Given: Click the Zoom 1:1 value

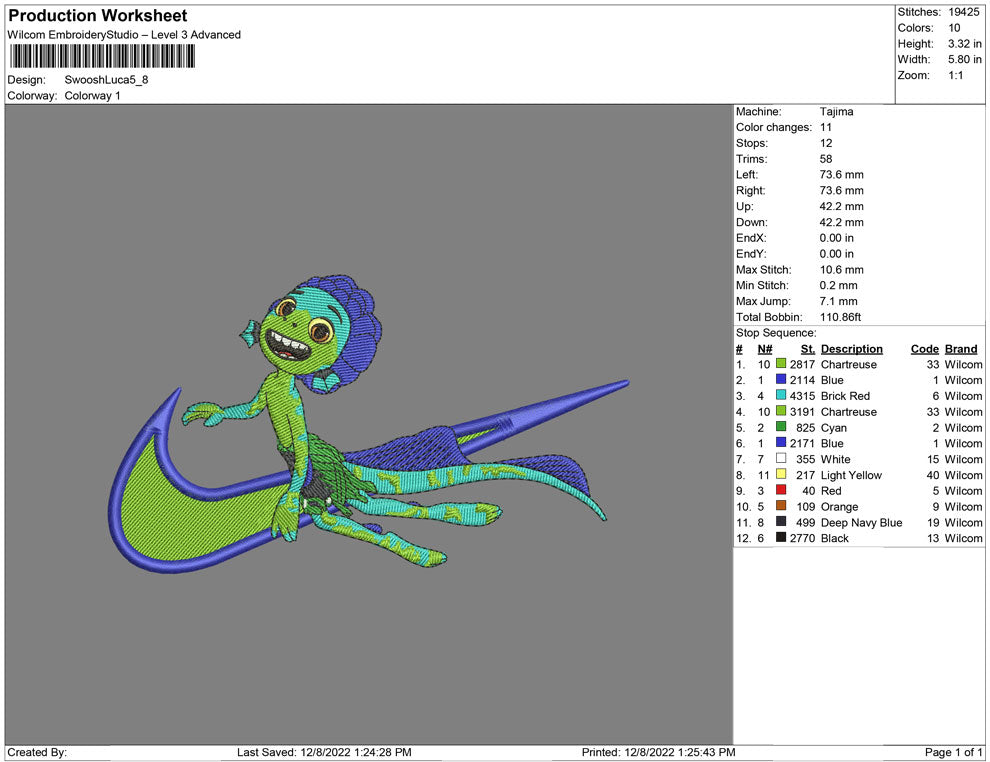Looking at the screenshot, I should pos(955,76).
